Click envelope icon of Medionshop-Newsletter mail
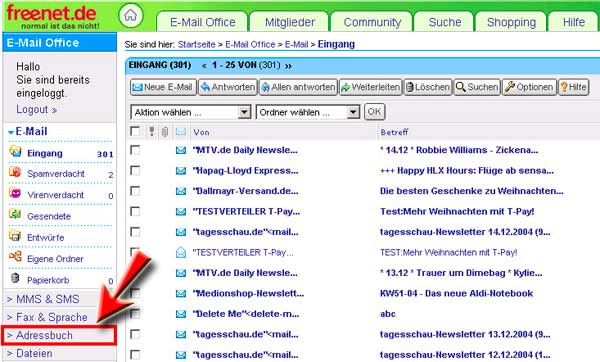 click(181, 294)
